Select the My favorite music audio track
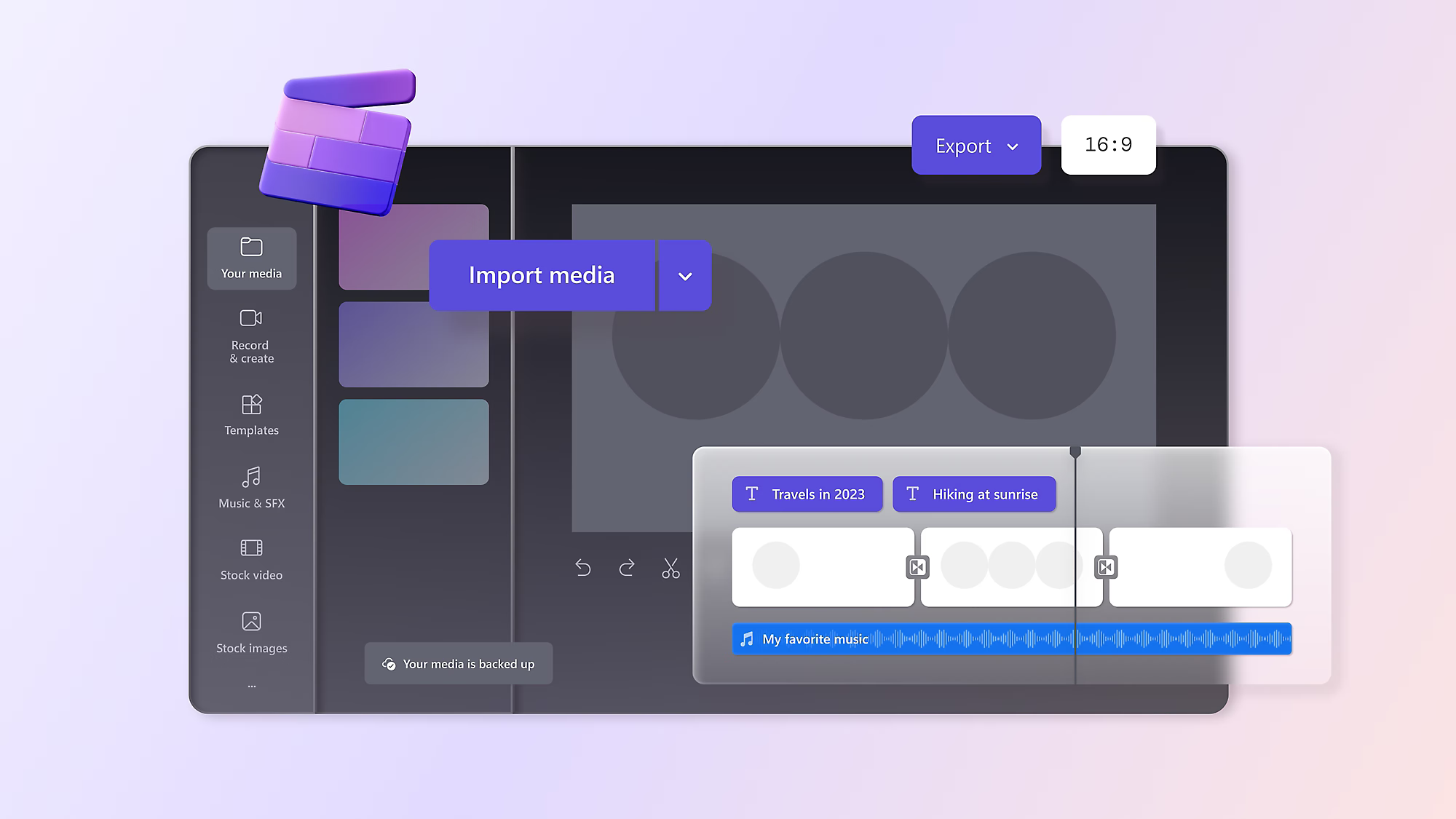 (1011, 639)
